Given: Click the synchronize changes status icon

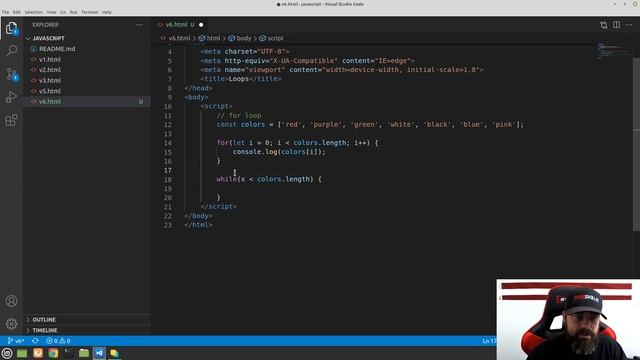Looking at the screenshot, I should click(36, 341).
